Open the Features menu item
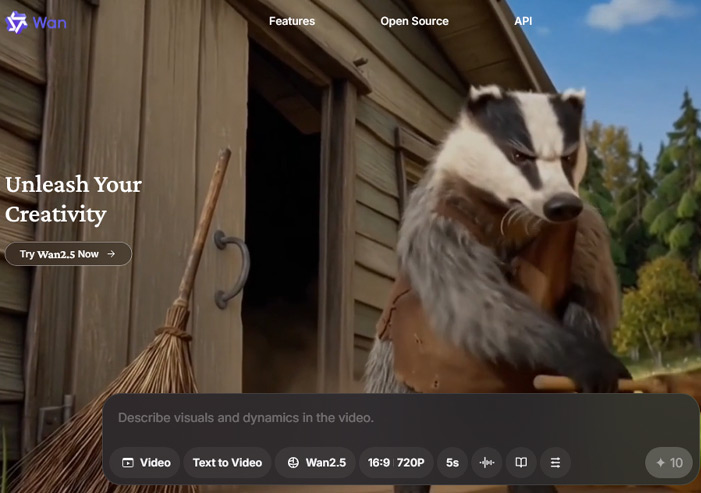Image resolution: width=701 pixels, height=493 pixels. (x=292, y=21)
